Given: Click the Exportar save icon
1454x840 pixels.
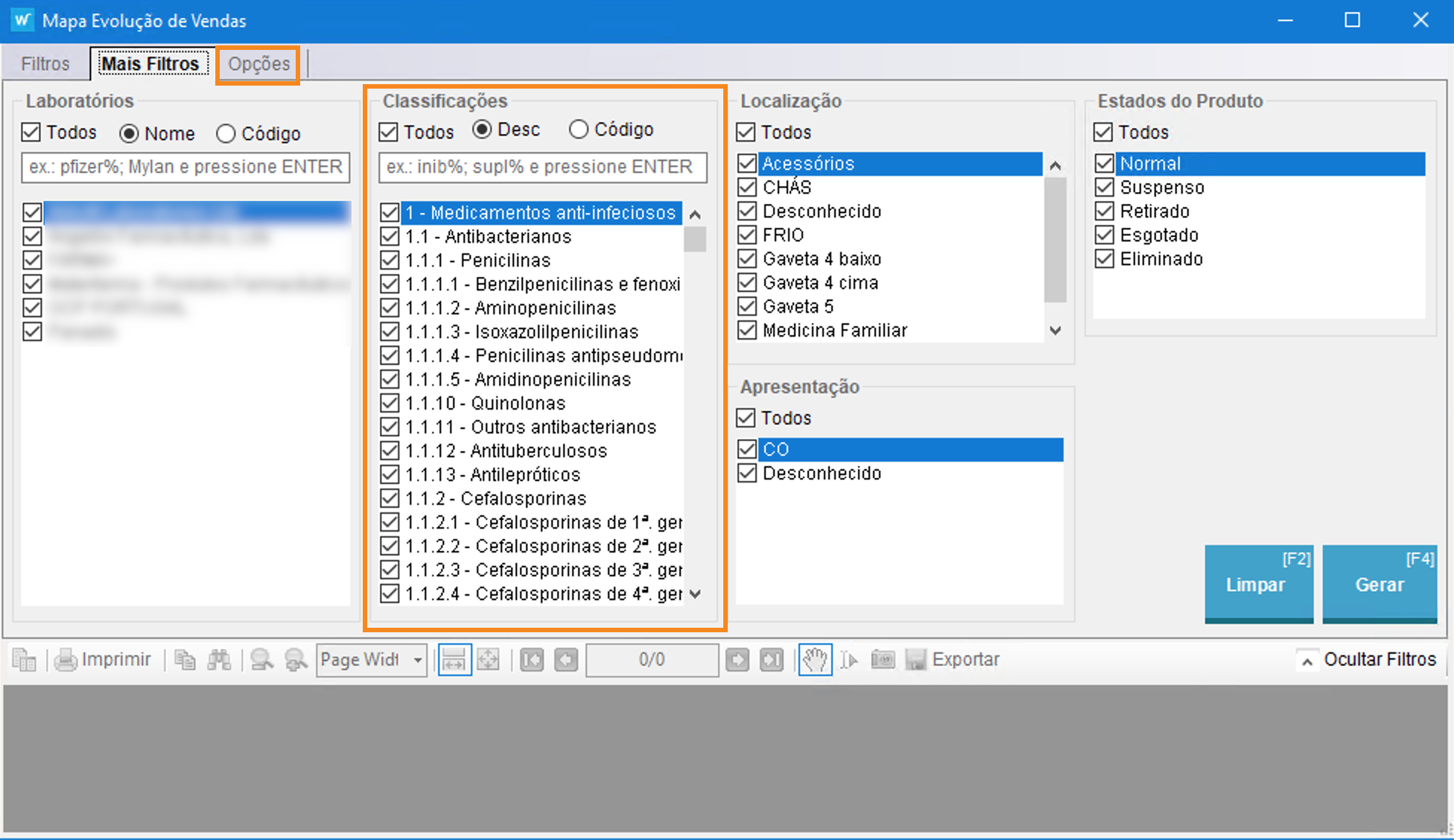Looking at the screenshot, I should coord(915,660).
